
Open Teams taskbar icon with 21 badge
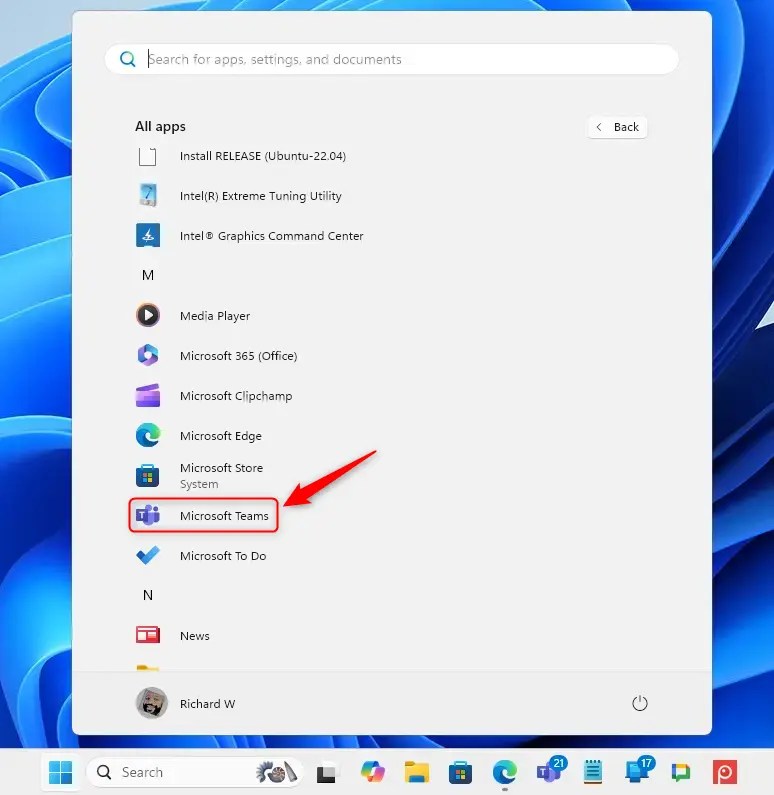tap(550, 771)
